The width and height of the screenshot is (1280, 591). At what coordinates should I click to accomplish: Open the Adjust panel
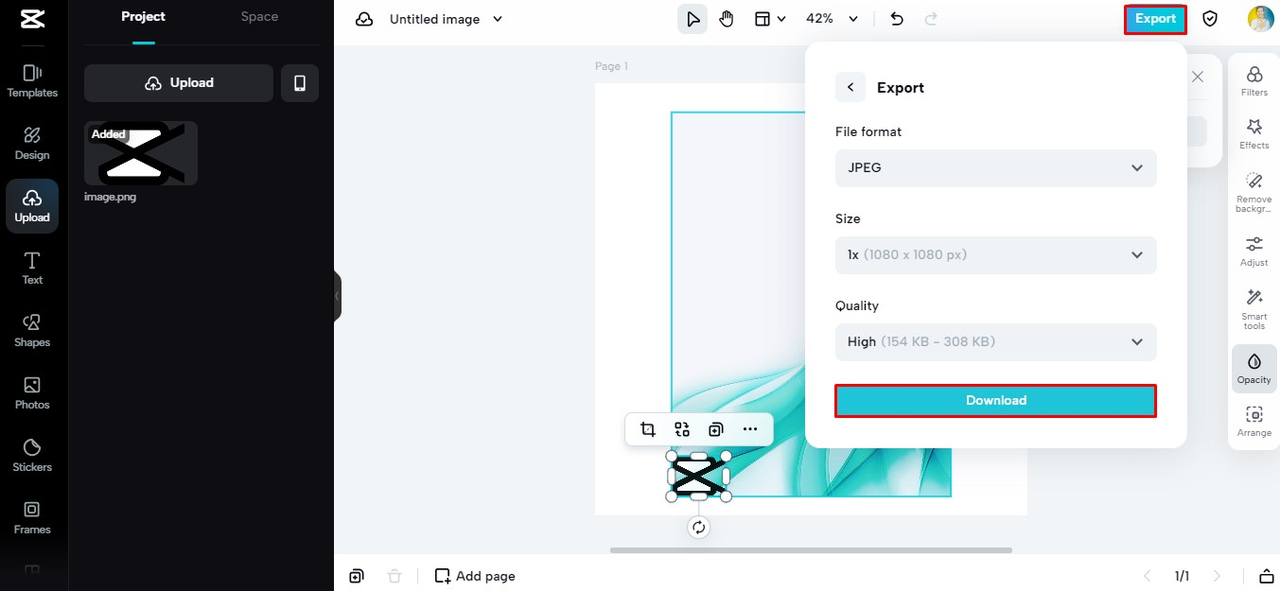click(1254, 252)
